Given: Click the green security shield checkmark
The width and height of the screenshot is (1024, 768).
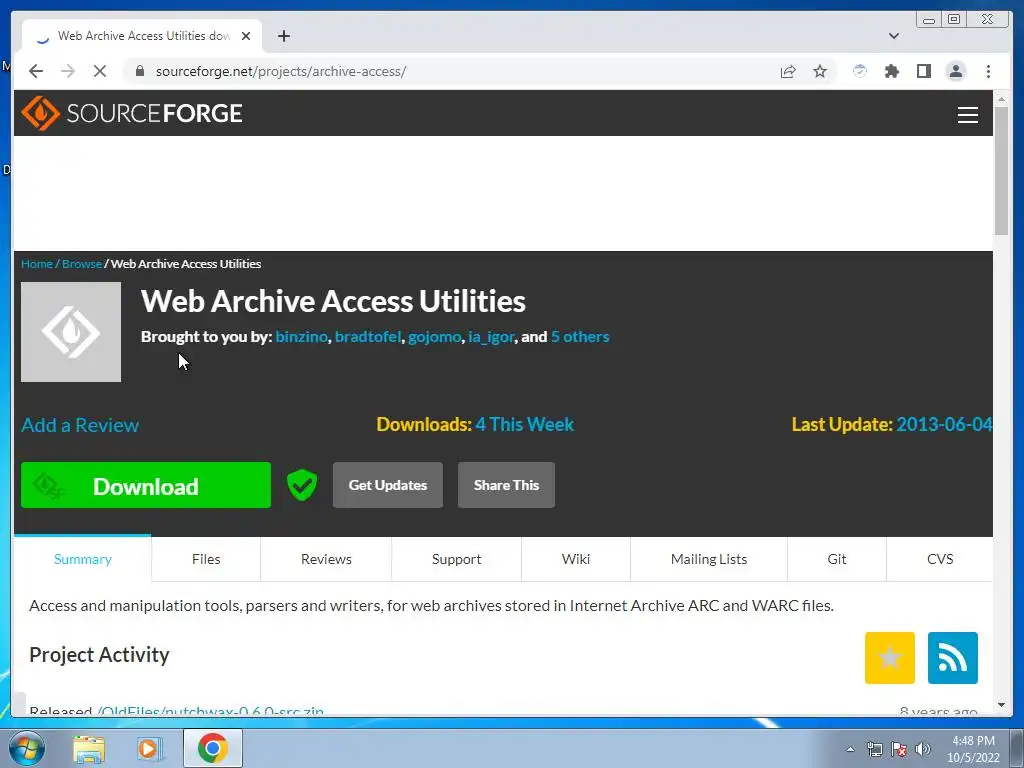Looking at the screenshot, I should (302, 485).
